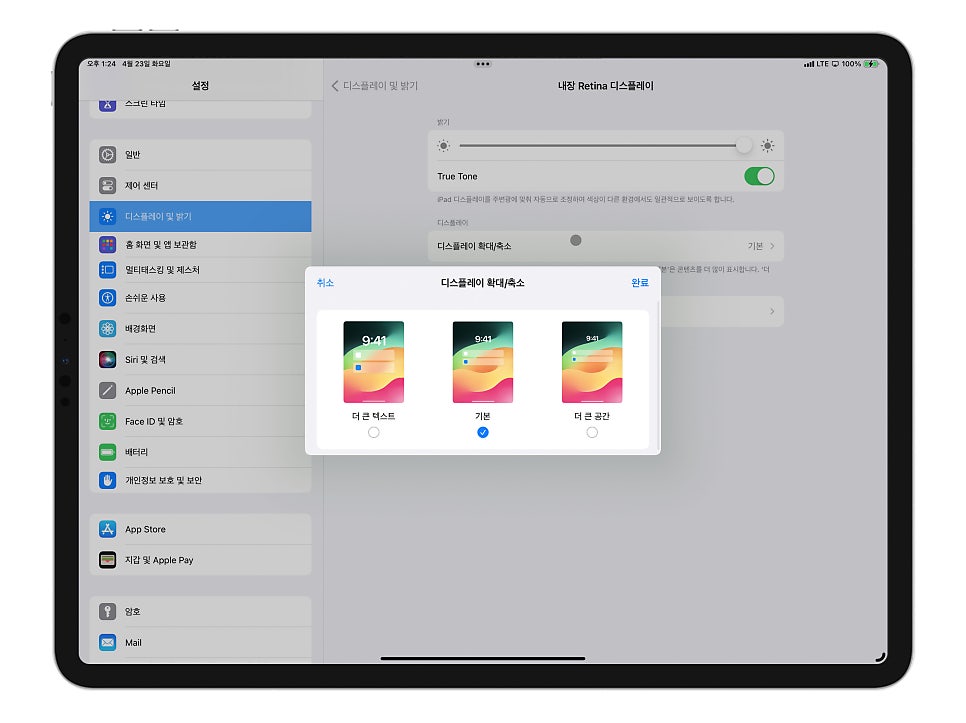Click the 100% battery percentage text
Viewport: 966px width, 723px height.
851,63
